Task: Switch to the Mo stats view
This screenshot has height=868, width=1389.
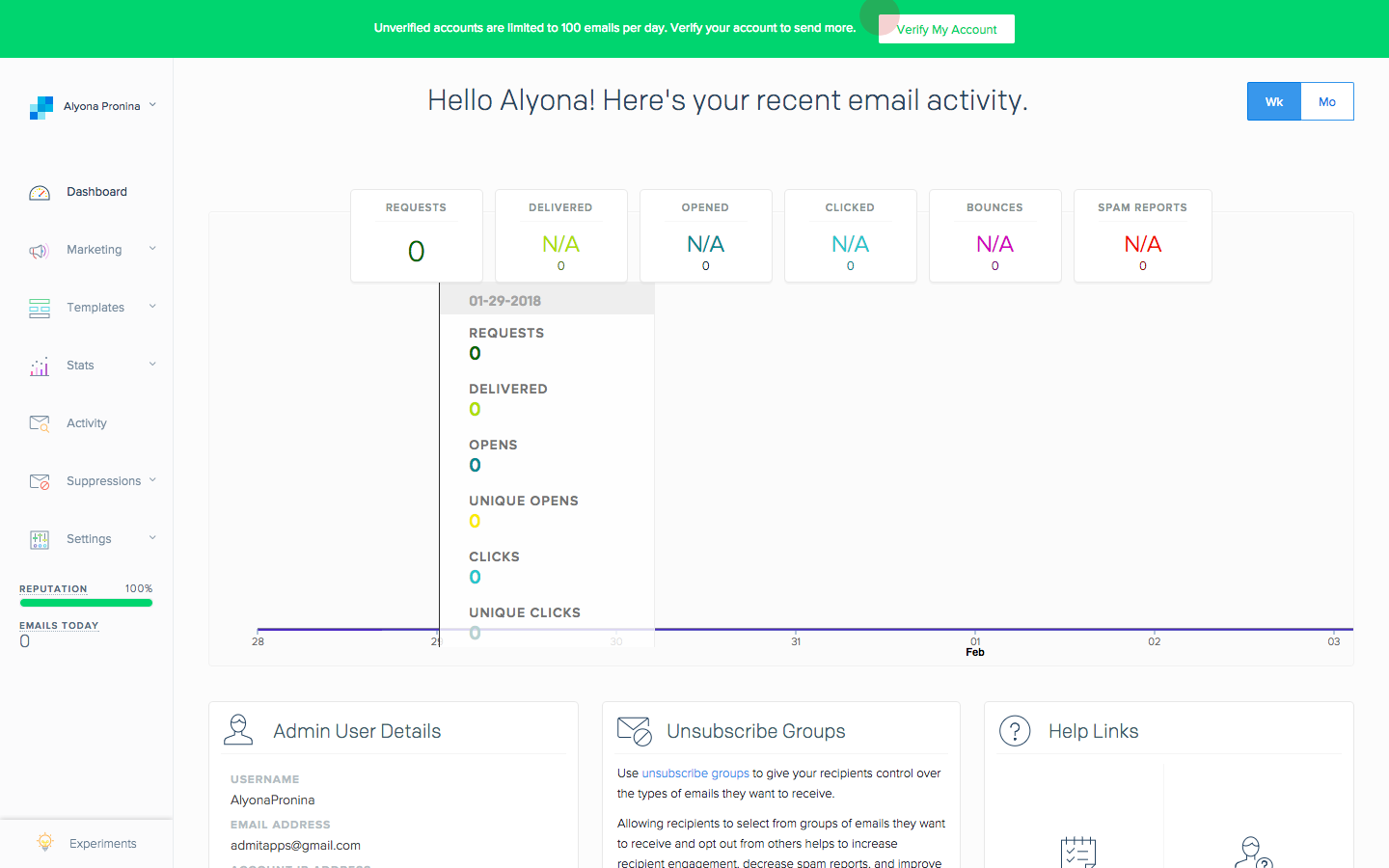Action: pos(1327,101)
